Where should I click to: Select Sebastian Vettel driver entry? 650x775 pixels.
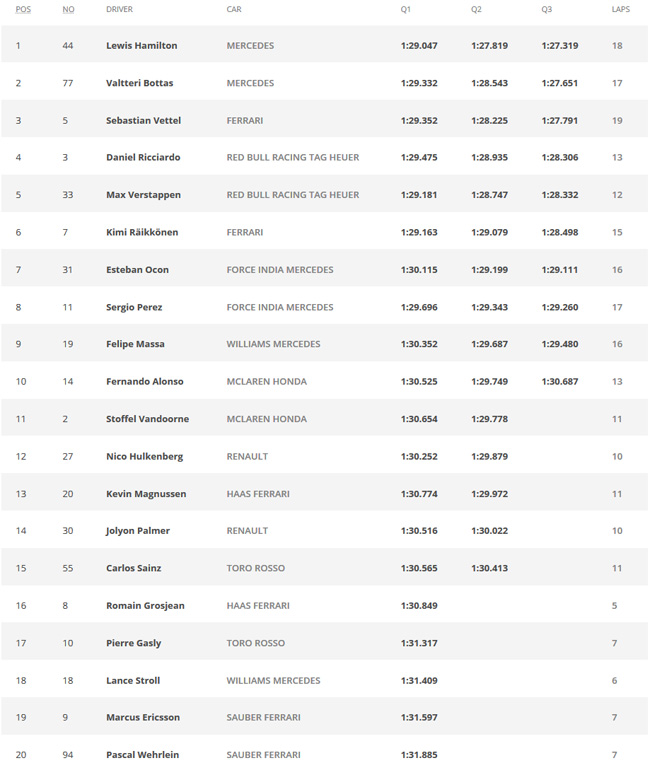point(143,121)
